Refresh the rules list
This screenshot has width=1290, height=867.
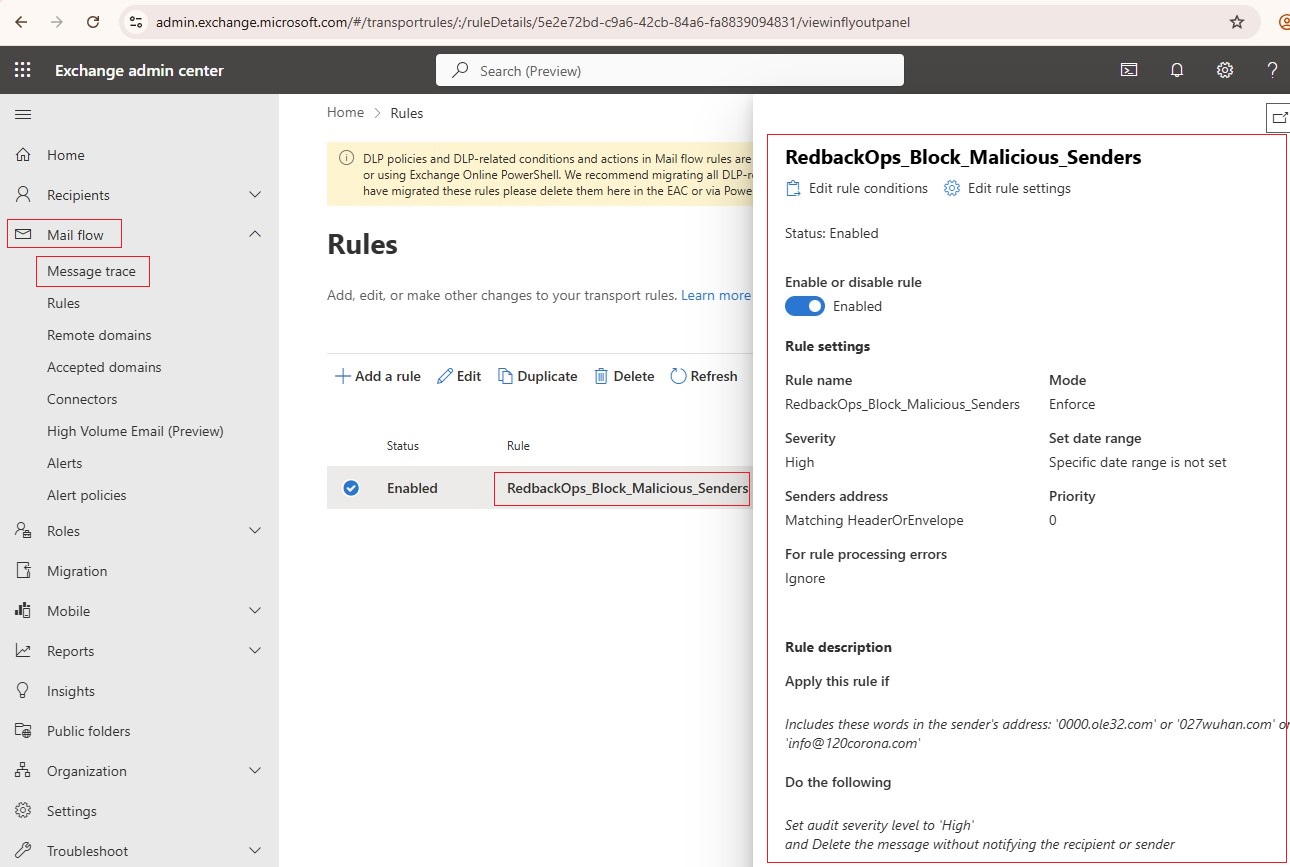(x=704, y=376)
